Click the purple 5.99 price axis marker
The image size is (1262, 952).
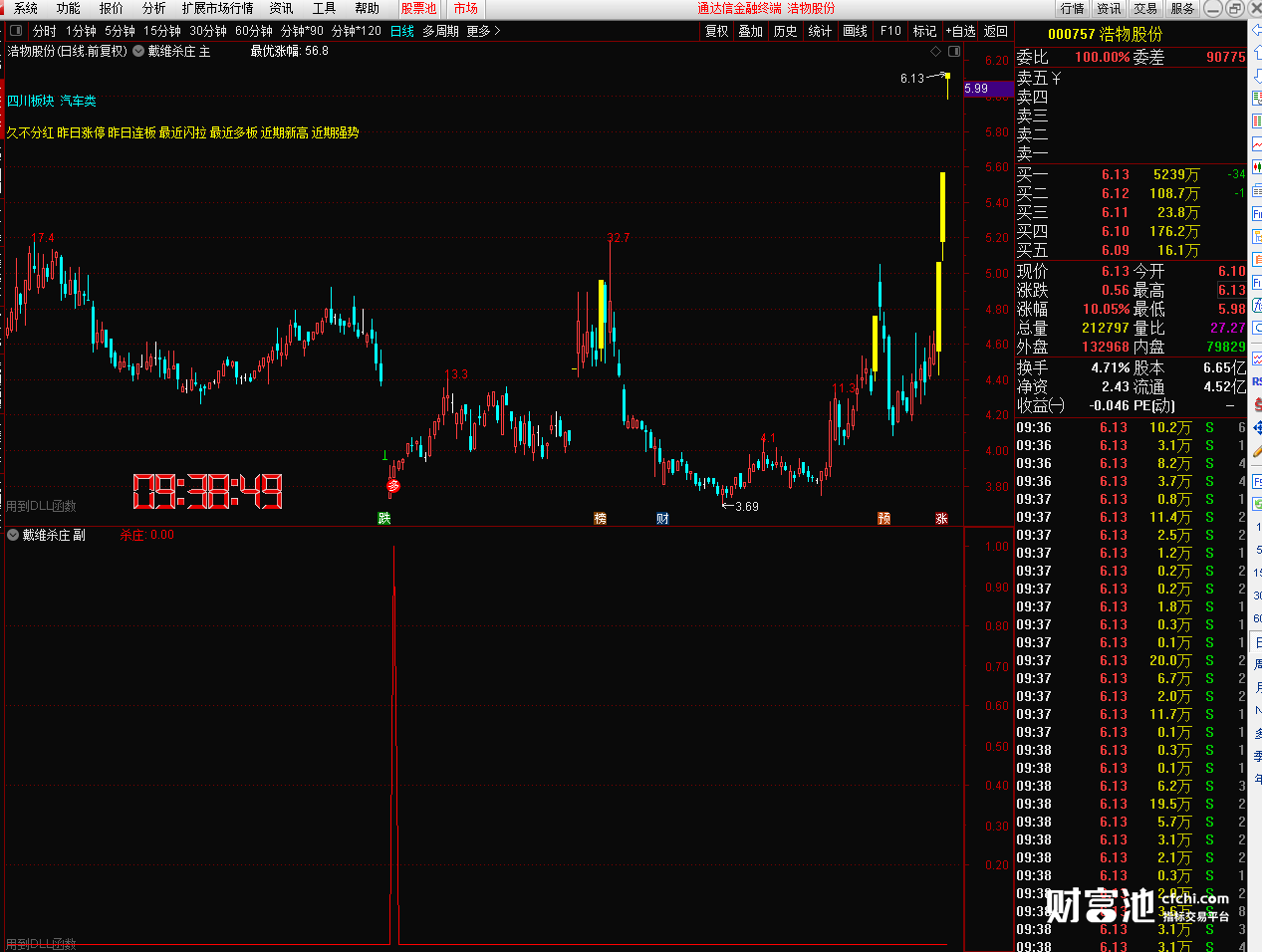coord(988,89)
